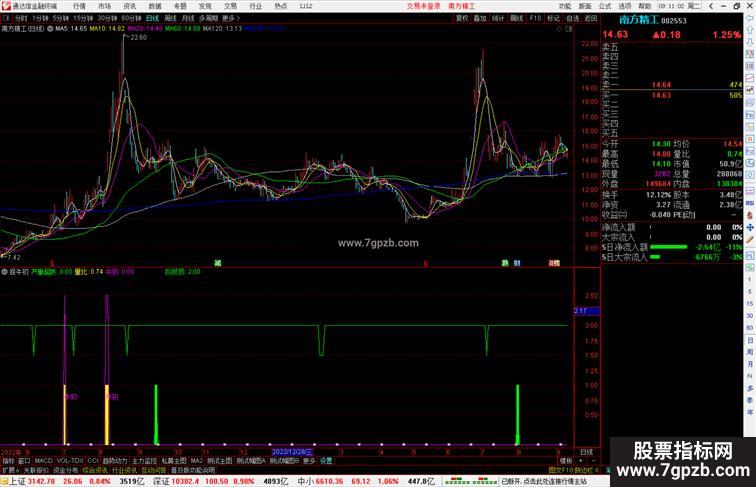Screen dimensions: 756x487
Task: Open the 市场 menu
Action: (x=104, y=6)
